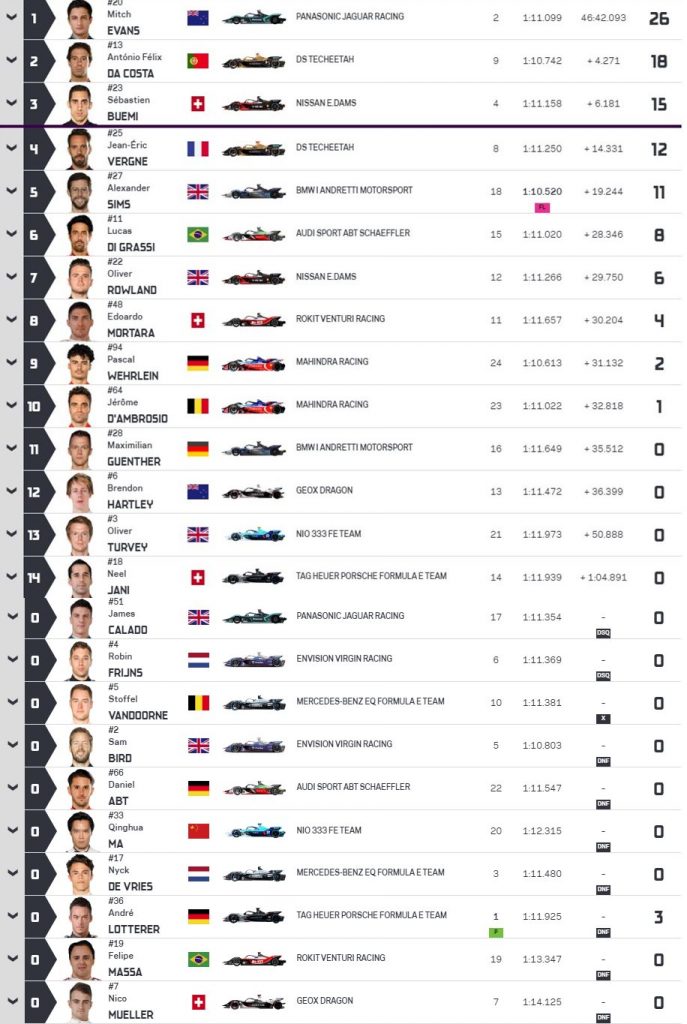This screenshot has width=687, height=1024.
Task: Click the DNF badge in Sam Bird's row
Action: [603, 761]
